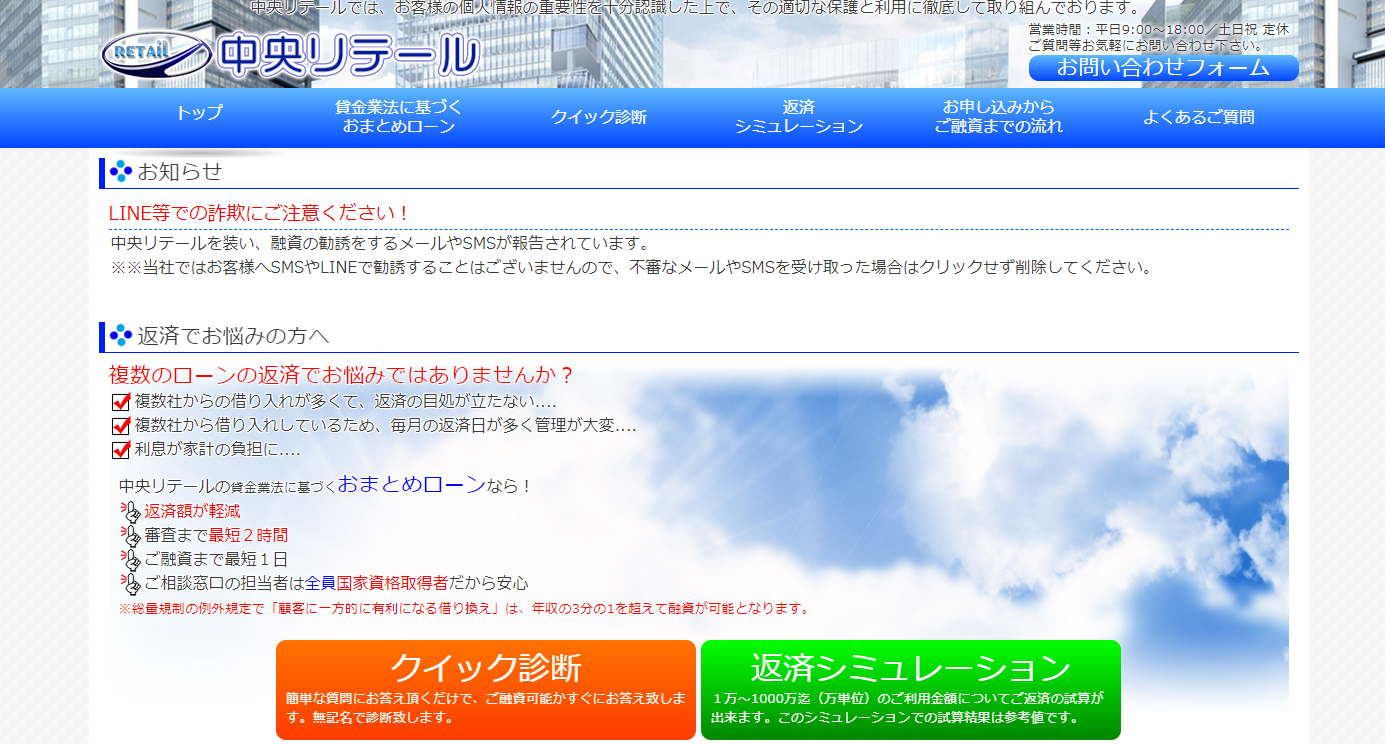
Task: Click the お知らせ section heading
Action: coord(179,171)
